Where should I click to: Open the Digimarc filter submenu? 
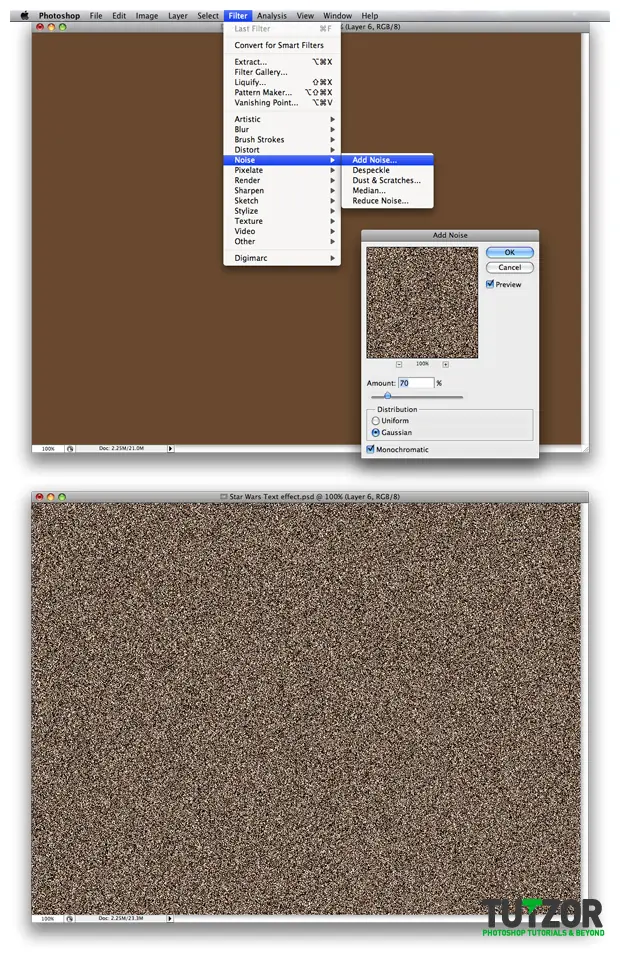pos(282,258)
